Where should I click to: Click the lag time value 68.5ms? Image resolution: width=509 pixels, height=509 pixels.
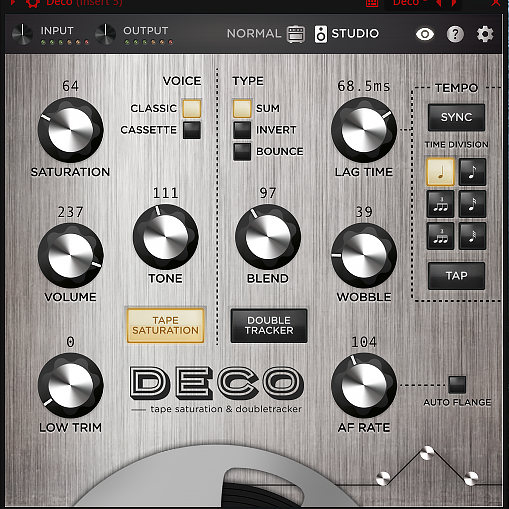pos(364,86)
